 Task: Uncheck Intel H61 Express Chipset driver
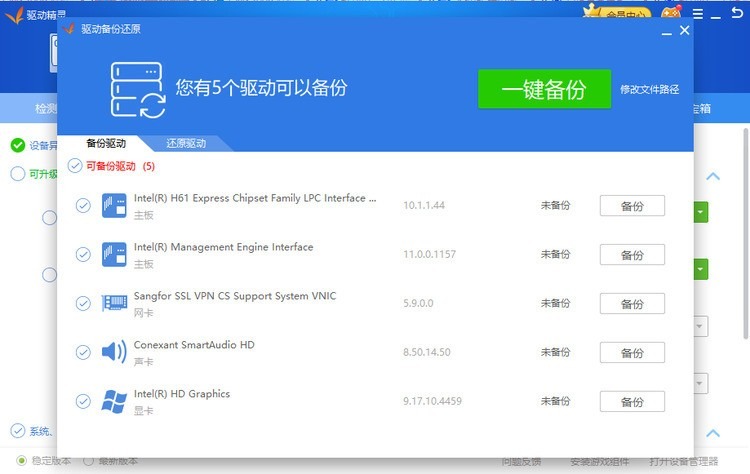(83, 205)
